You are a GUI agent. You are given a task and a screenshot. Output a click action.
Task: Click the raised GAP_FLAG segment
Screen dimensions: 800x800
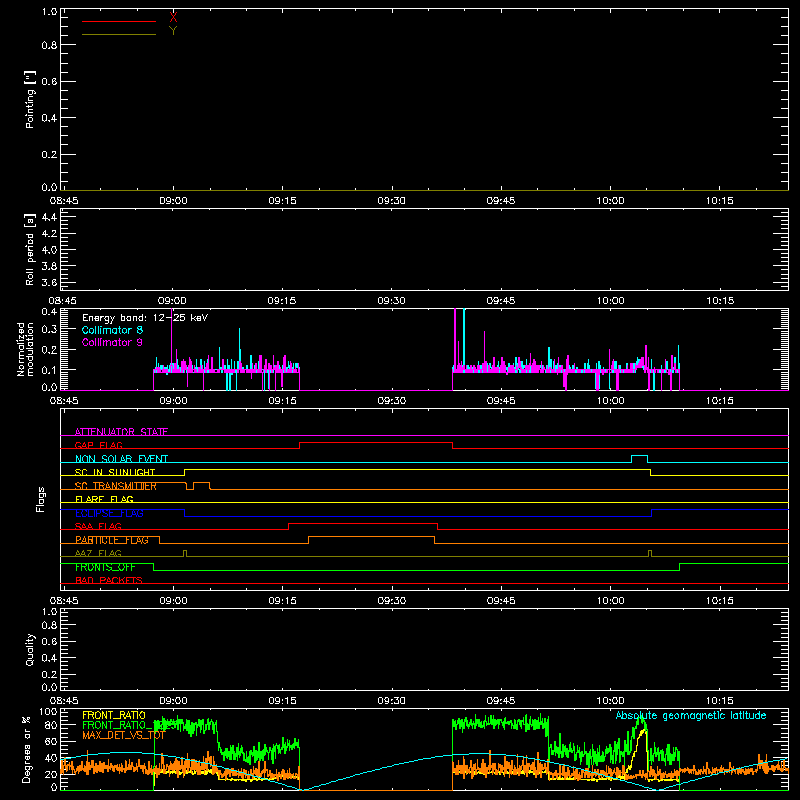click(x=376, y=443)
